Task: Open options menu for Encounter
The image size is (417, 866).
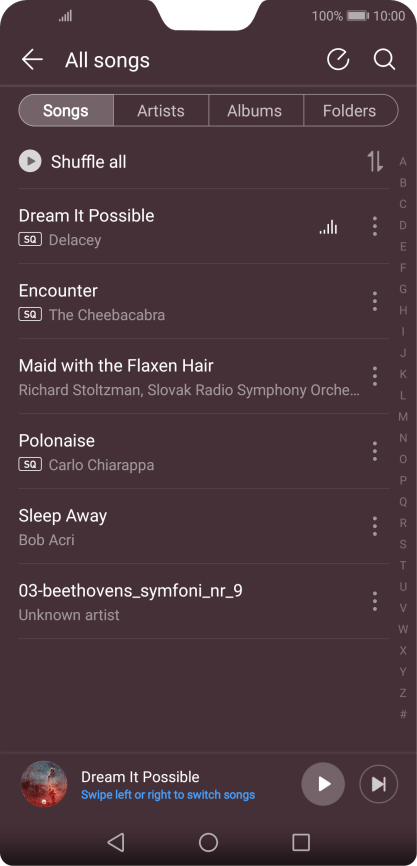Action: 375,301
